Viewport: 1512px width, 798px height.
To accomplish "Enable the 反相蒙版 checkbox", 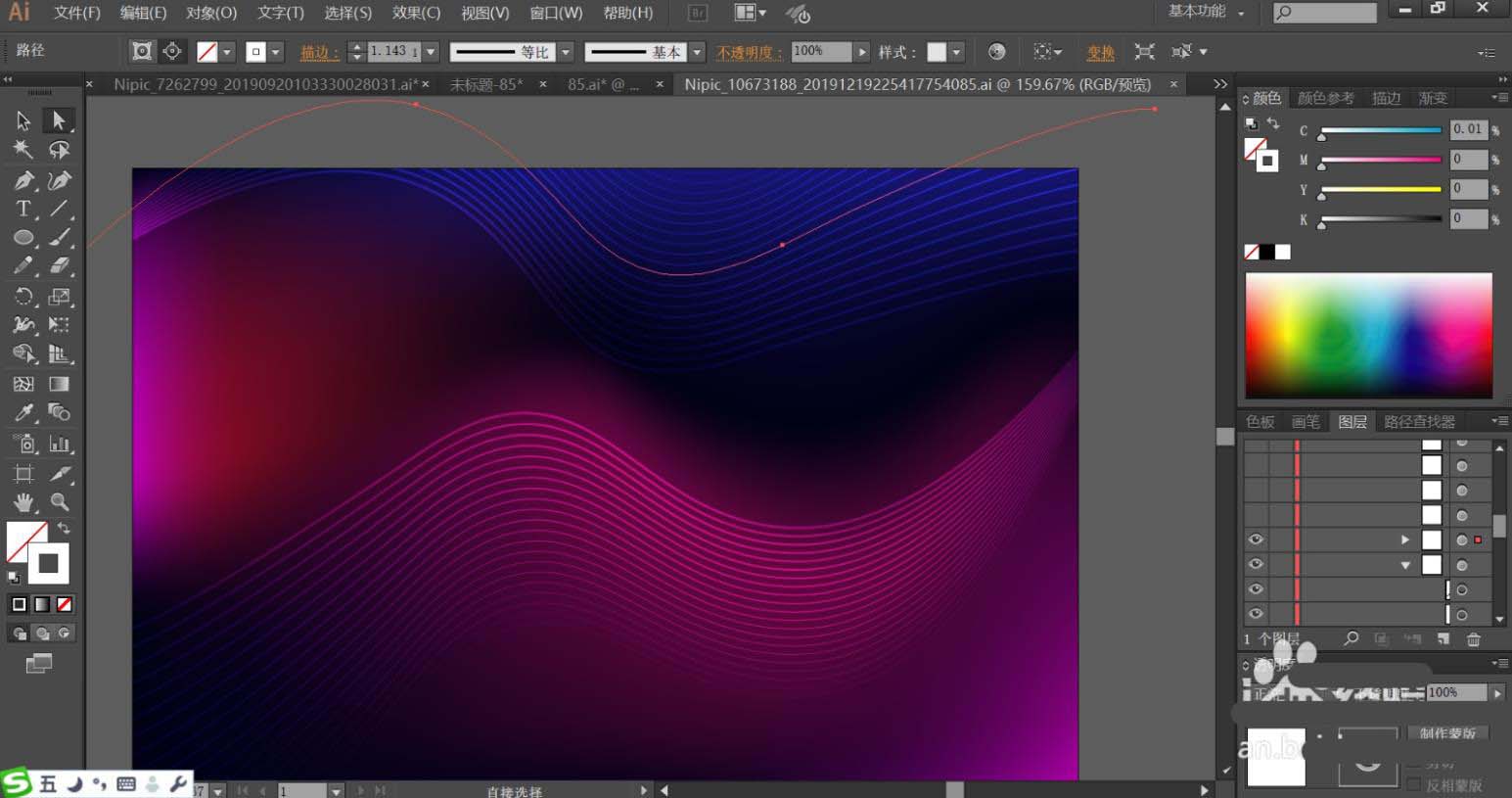I will (1414, 785).
